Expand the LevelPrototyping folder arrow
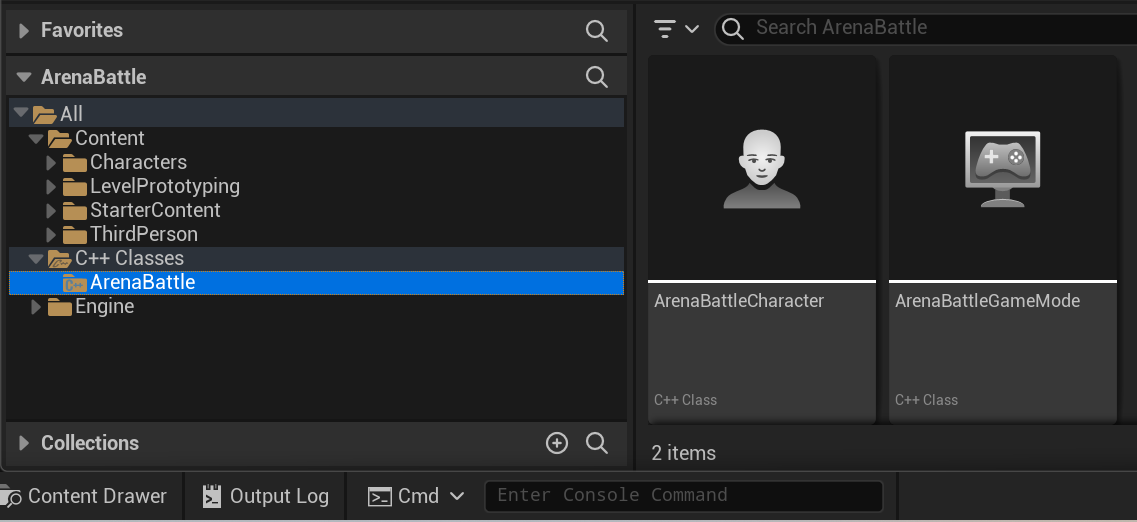Viewport: 1137px width, 522px height. coord(51,186)
